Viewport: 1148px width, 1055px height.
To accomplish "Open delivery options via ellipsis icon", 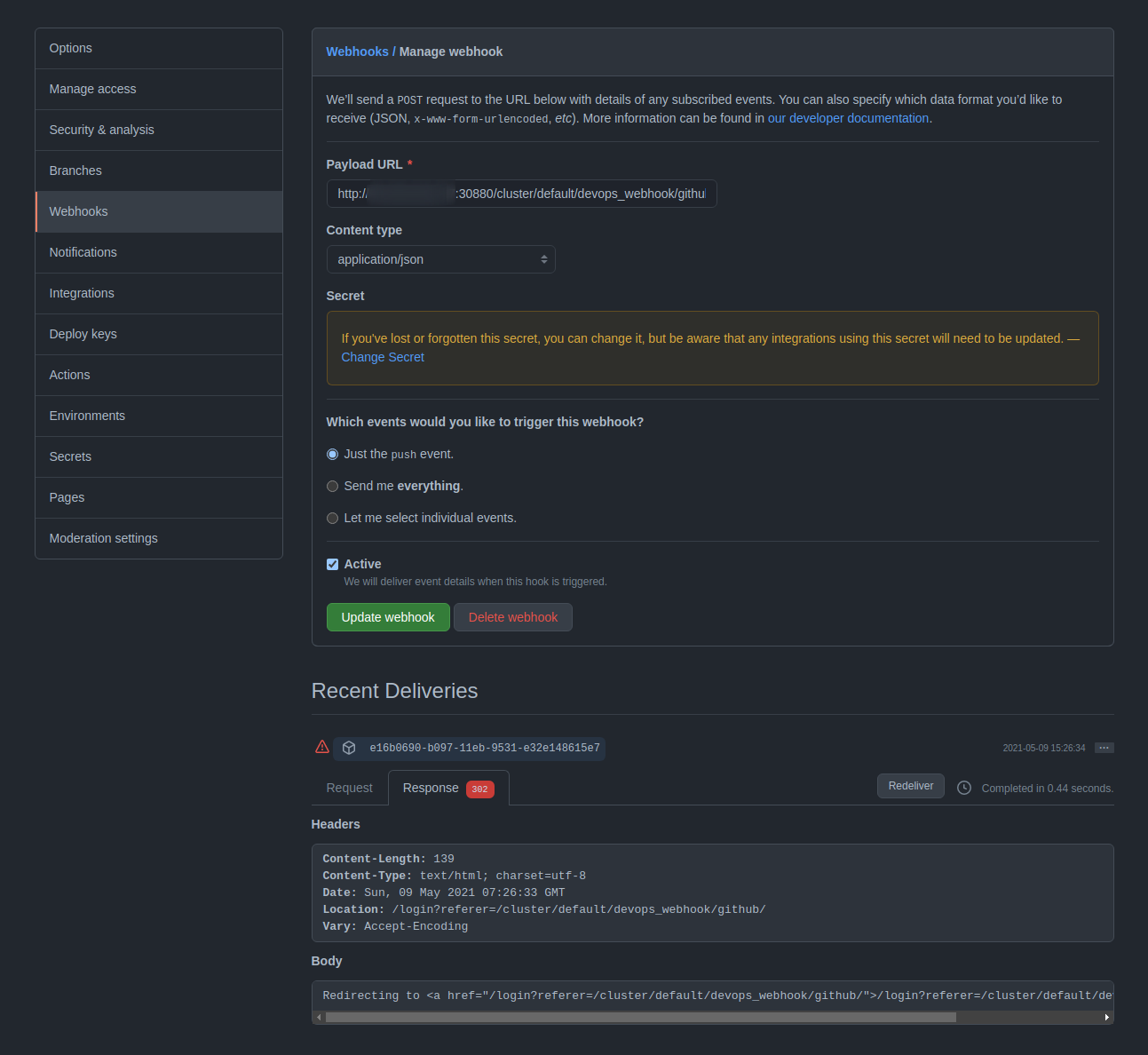I will pyautogui.click(x=1104, y=747).
